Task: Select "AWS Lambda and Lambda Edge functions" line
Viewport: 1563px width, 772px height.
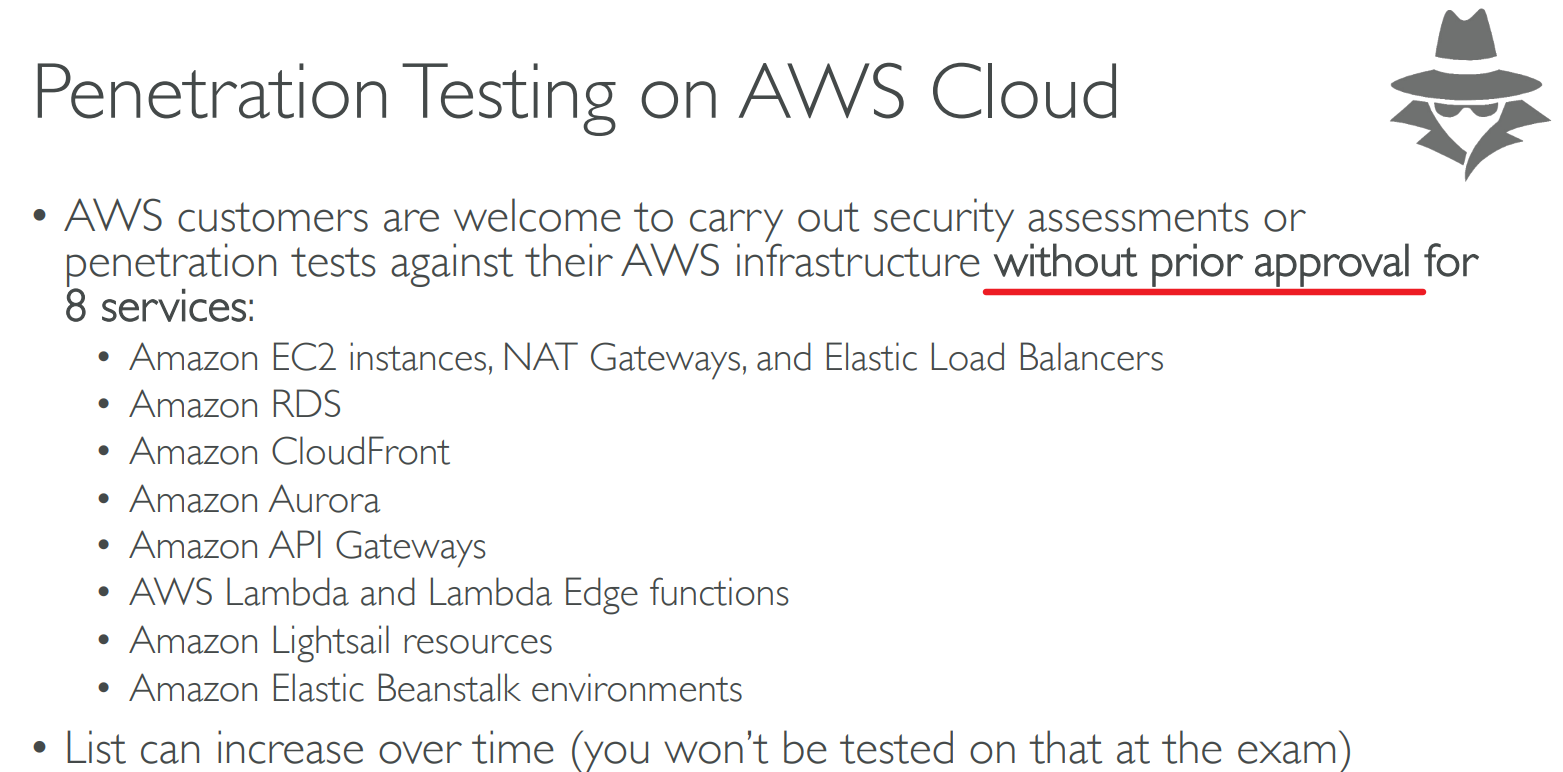Action: point(459,593)
